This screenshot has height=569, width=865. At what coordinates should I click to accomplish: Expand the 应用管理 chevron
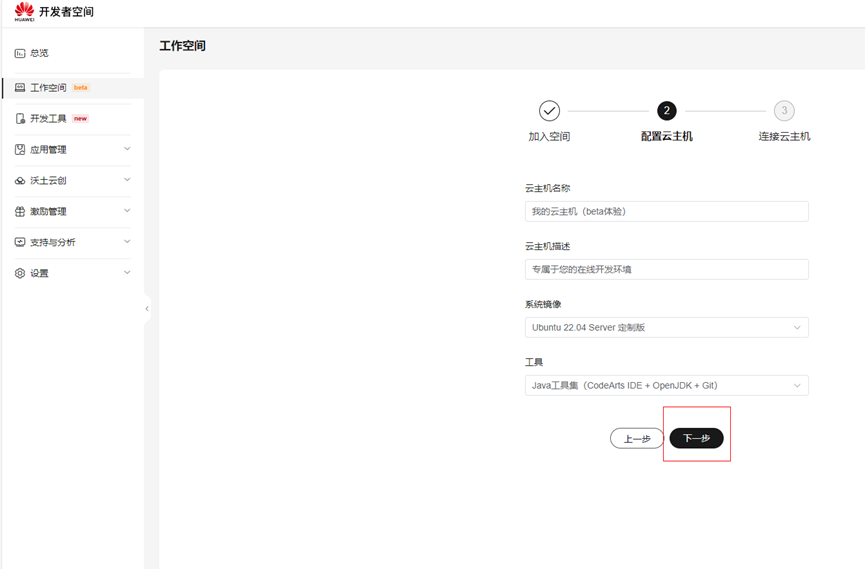tap(127, 148)
